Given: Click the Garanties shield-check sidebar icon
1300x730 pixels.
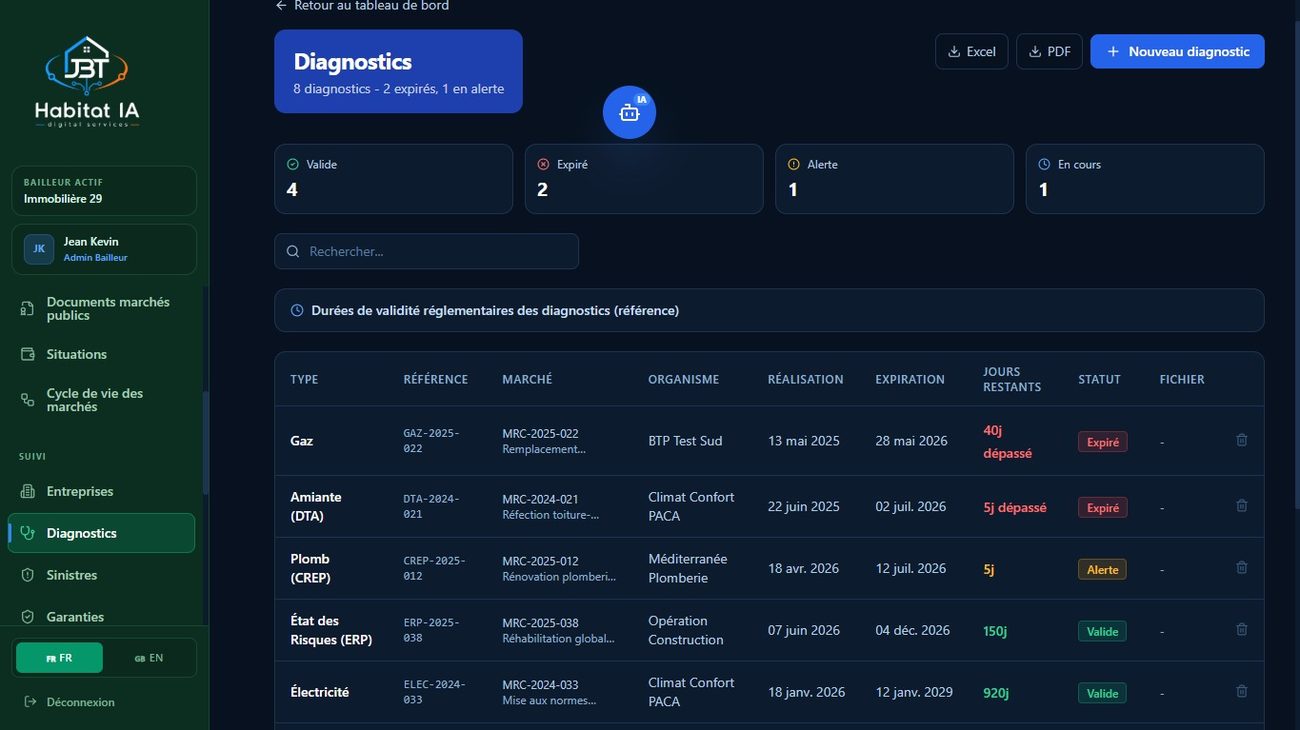Looking at the screenshot, I should (x=28, y=617).
